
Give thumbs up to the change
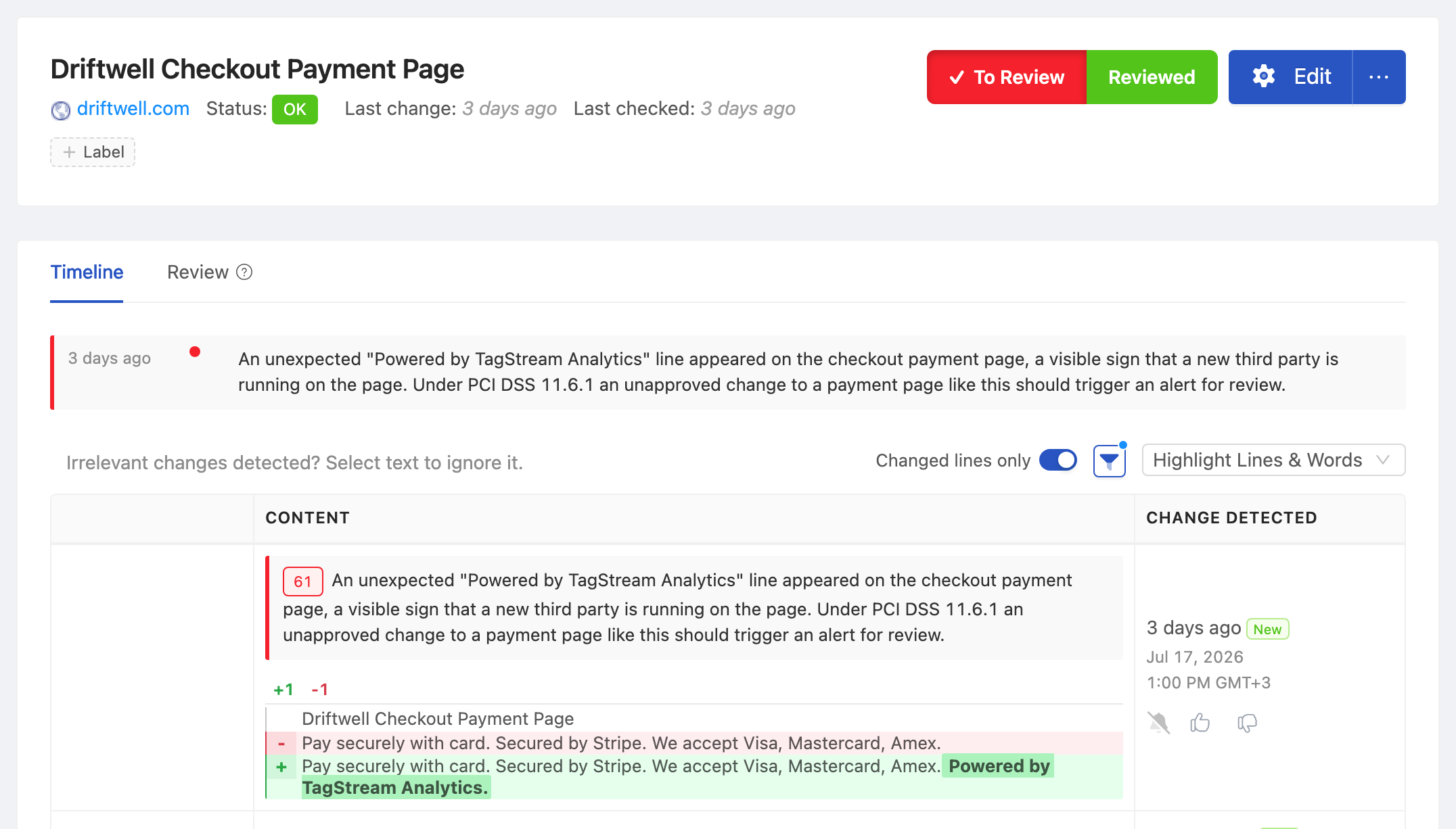tap(1200, 723)
